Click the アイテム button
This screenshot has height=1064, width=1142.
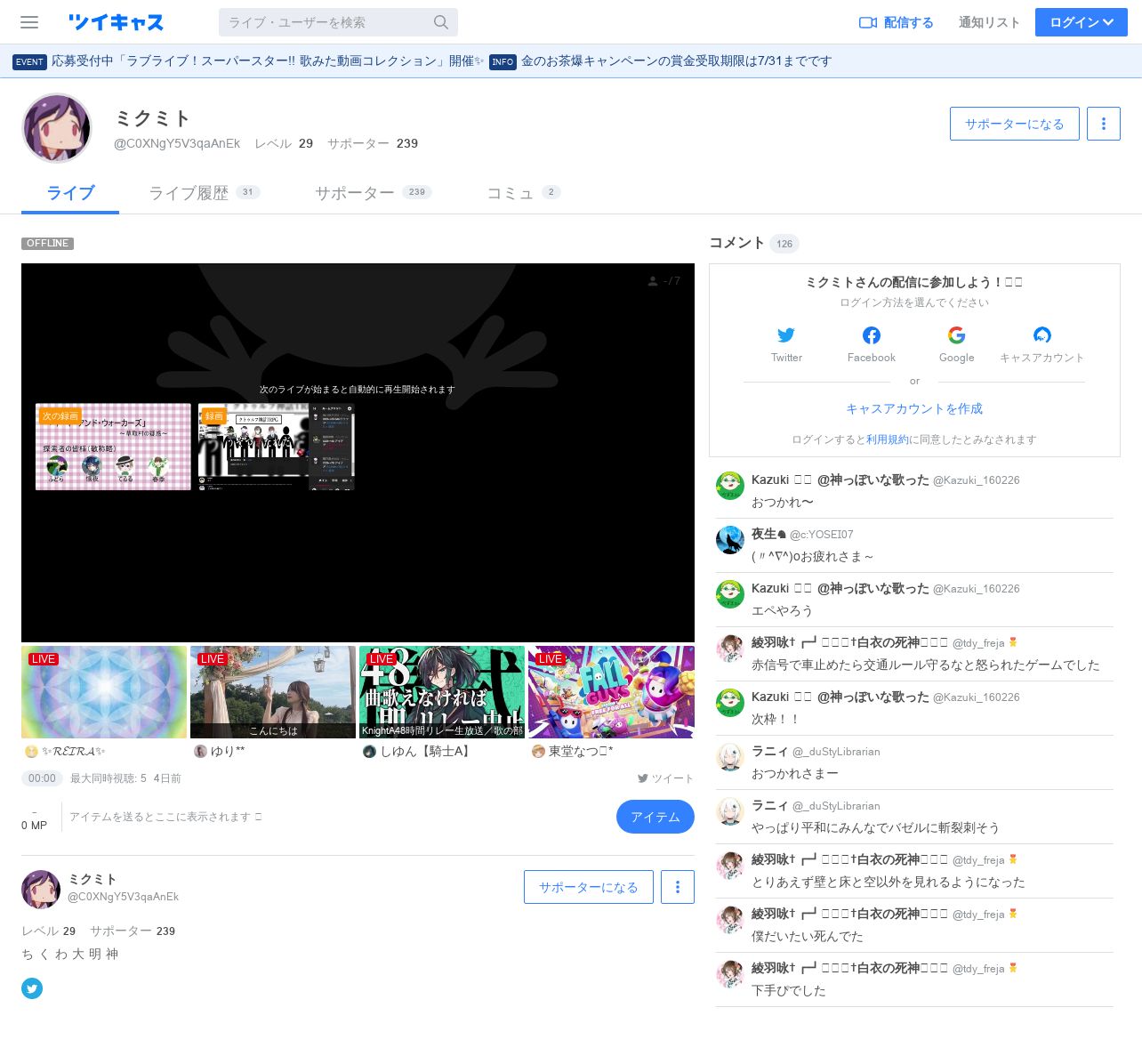[x=655, y=817]
